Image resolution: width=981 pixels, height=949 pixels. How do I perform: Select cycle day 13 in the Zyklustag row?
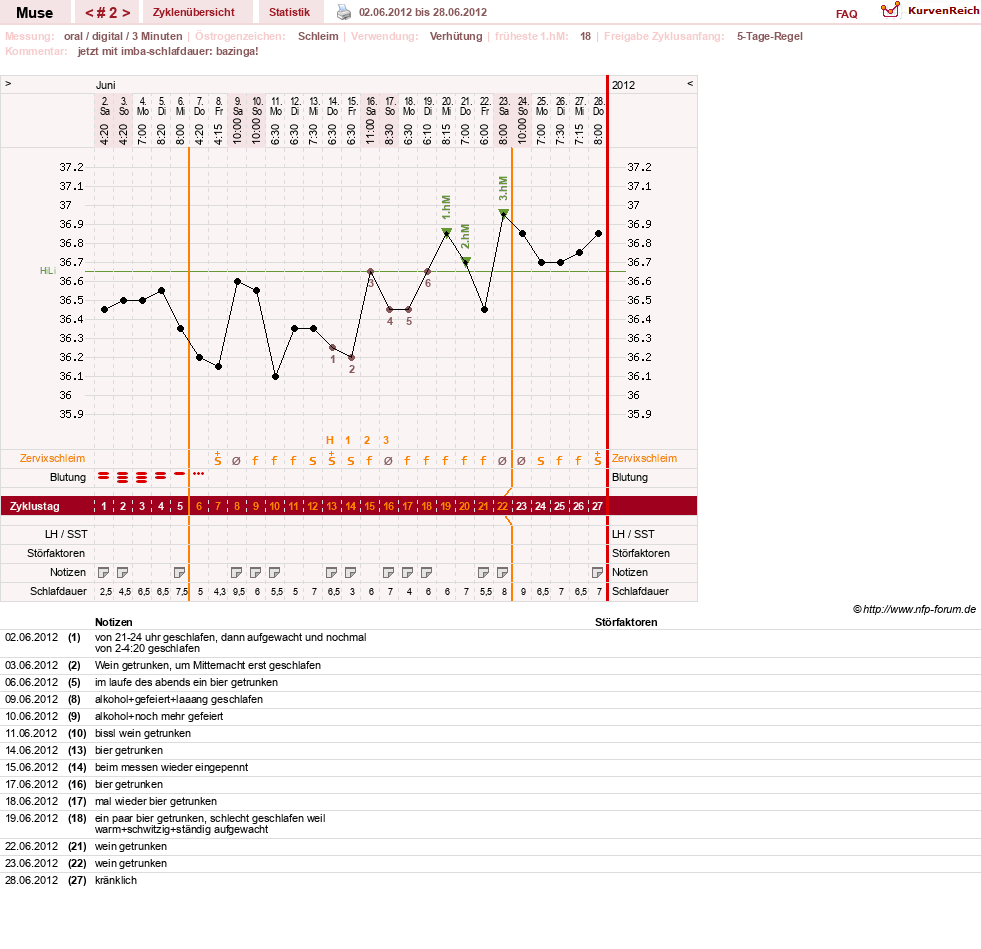click(332, 506)
